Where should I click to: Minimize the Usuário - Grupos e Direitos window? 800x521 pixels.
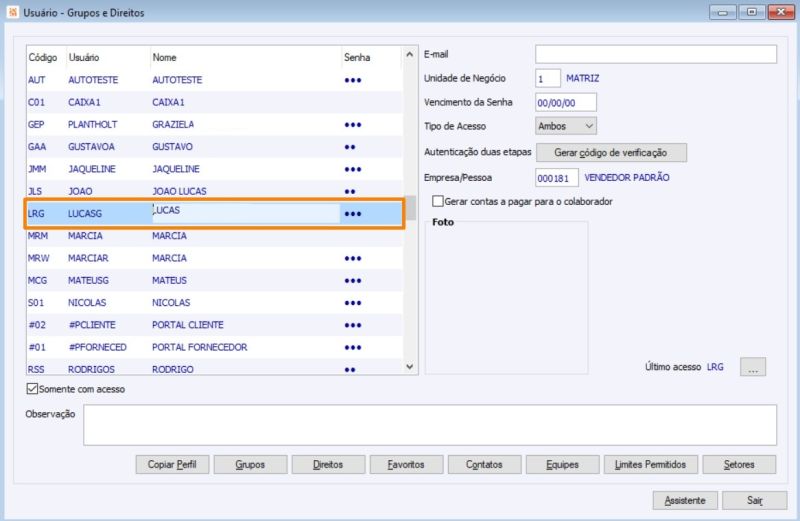click(722, 12)
